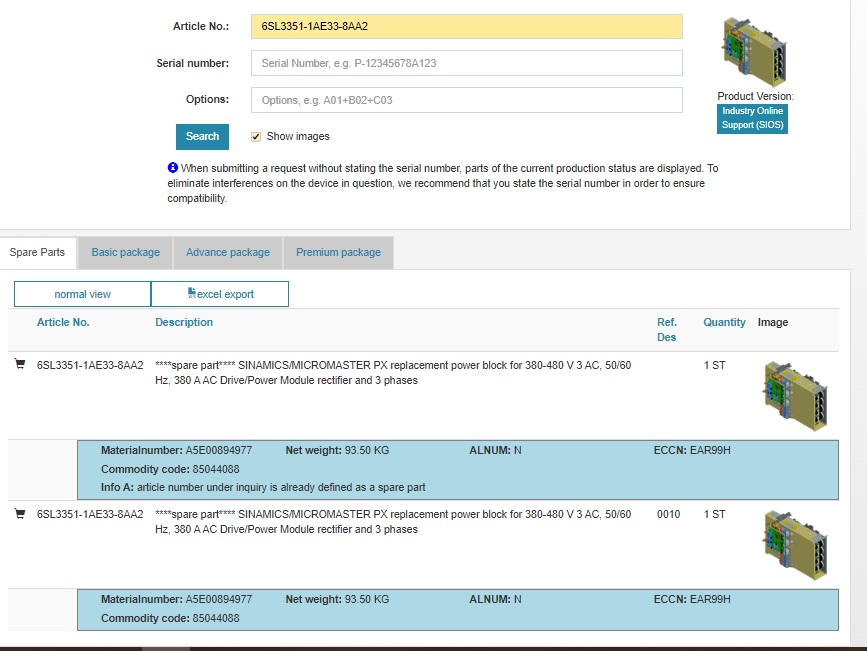Open the product image near Product Version
The width and height of the screenshot is (867, 651).
point(754,52)
